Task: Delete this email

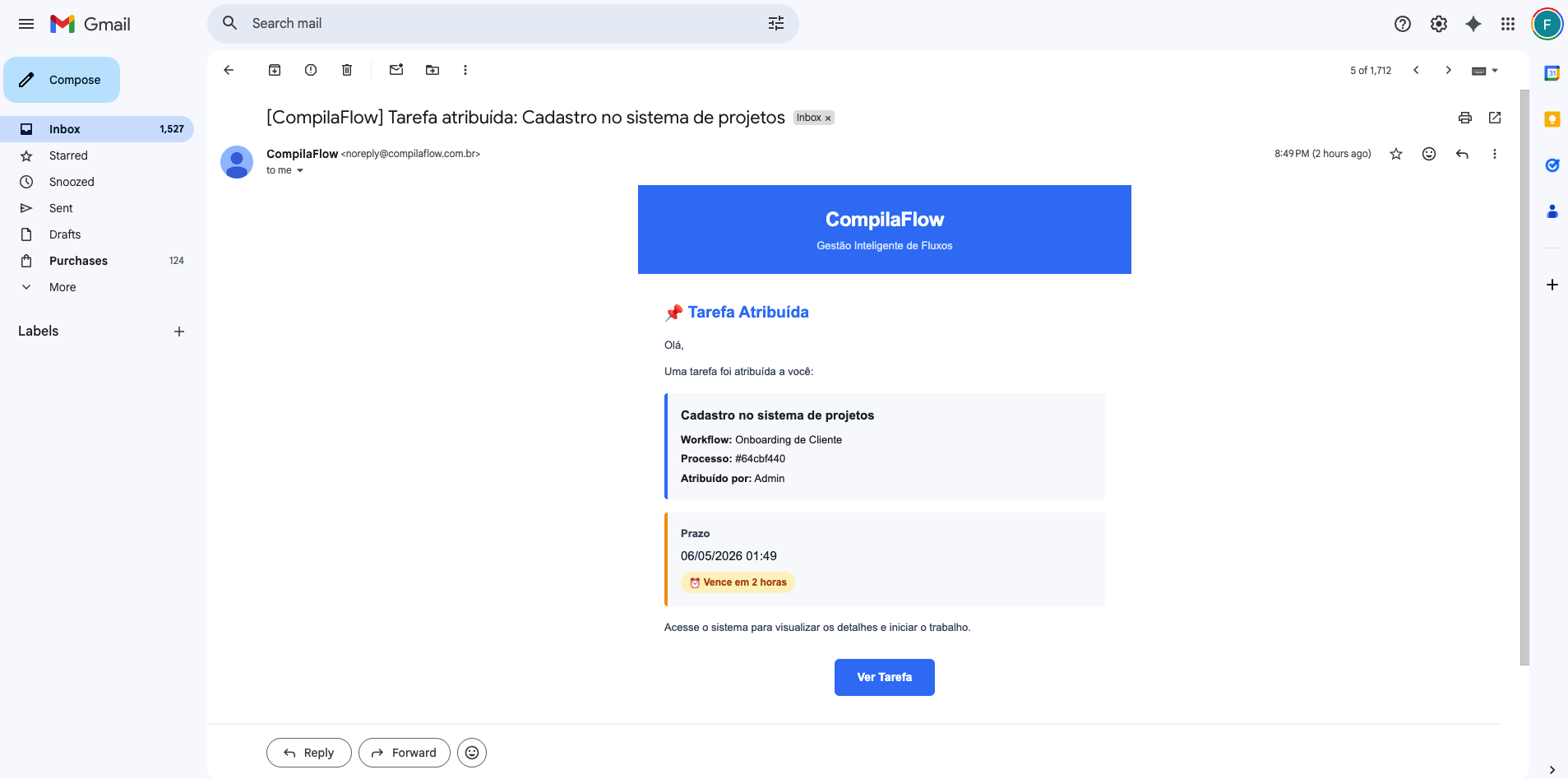Action: click(347, 70)
